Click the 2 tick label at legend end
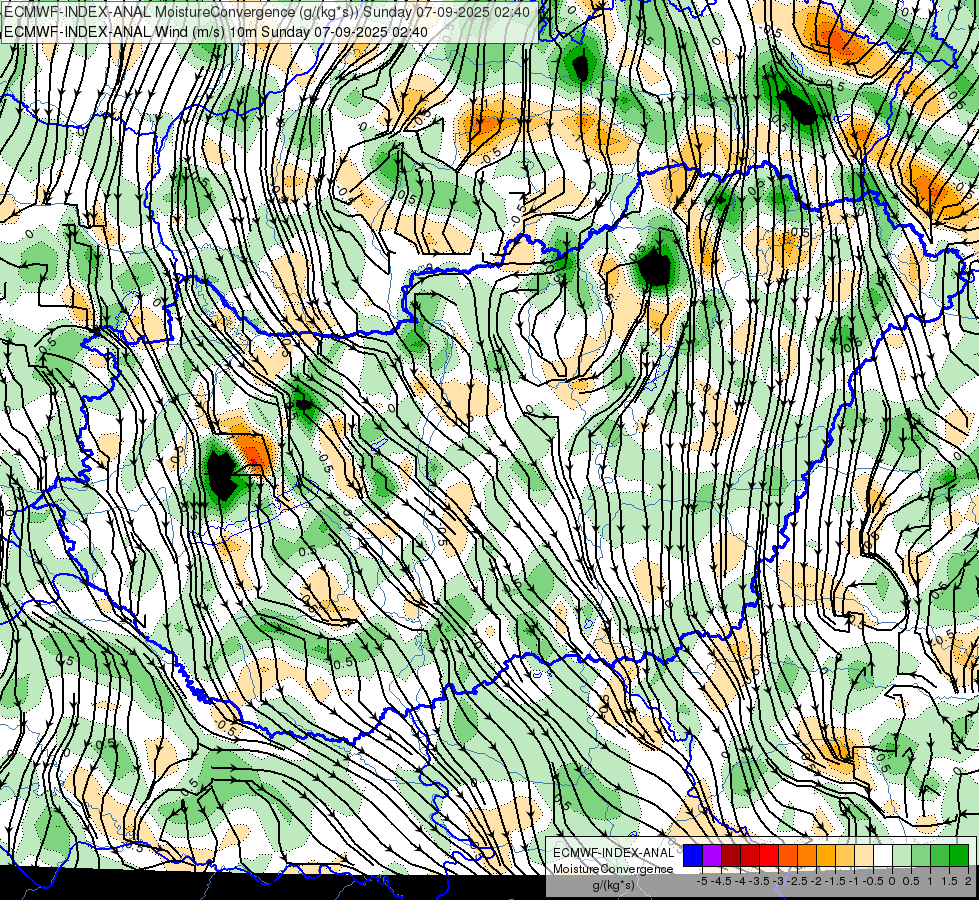The width and height of the screenshot is (979, 900). pyautogui.click(x=968, y=881)
